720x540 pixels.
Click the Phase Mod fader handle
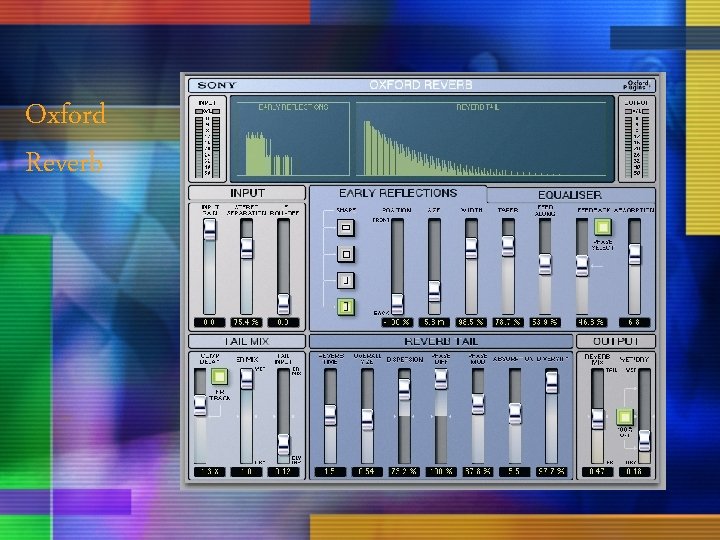(478, 404)
